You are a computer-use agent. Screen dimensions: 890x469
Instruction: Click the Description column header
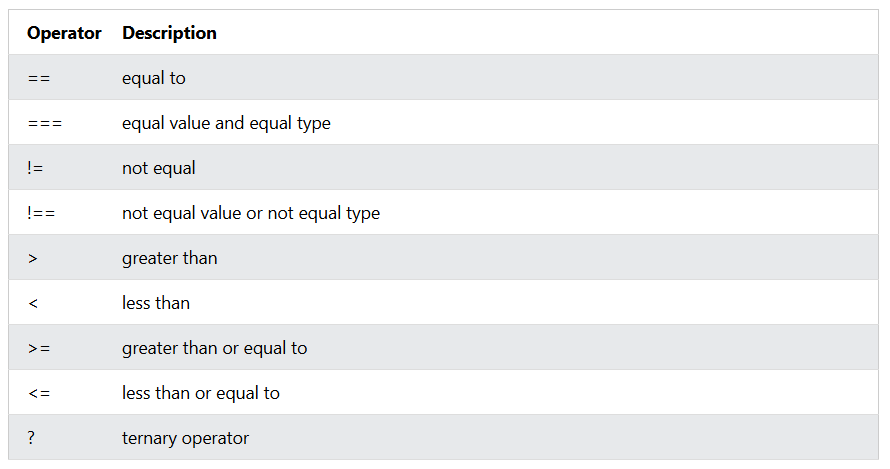tap(169, 33)
